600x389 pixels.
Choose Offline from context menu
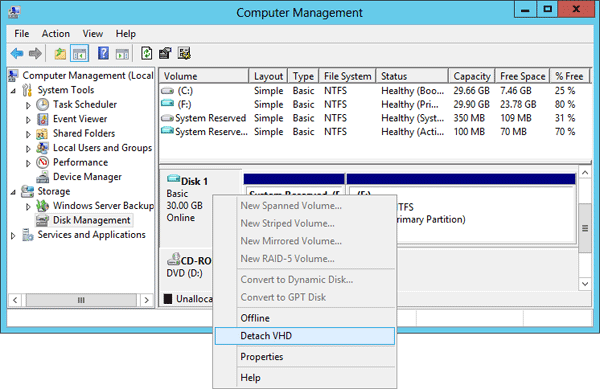pyautogui.click(x=305, y=318)
